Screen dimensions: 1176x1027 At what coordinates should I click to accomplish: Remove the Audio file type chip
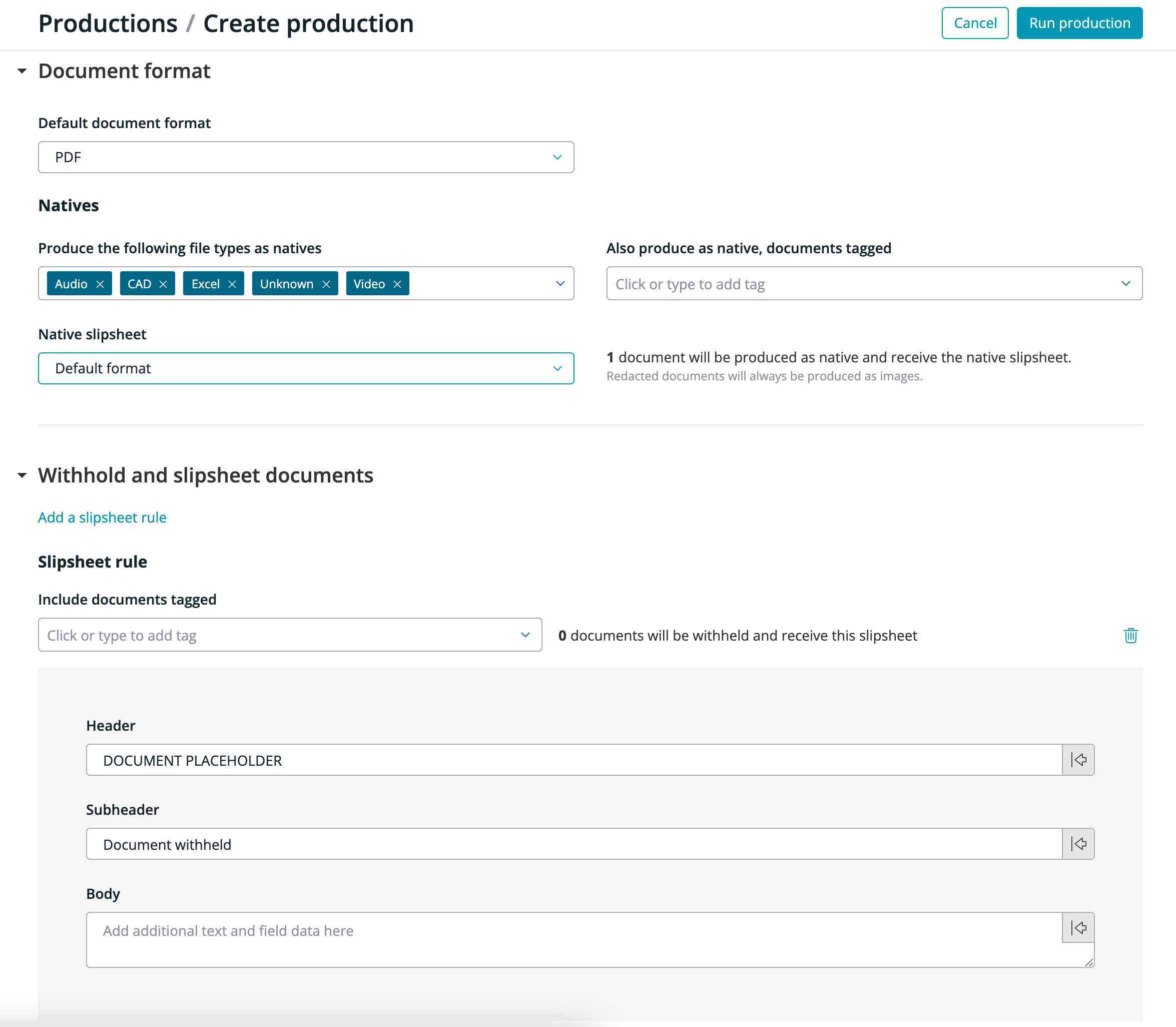coord(100,284)
